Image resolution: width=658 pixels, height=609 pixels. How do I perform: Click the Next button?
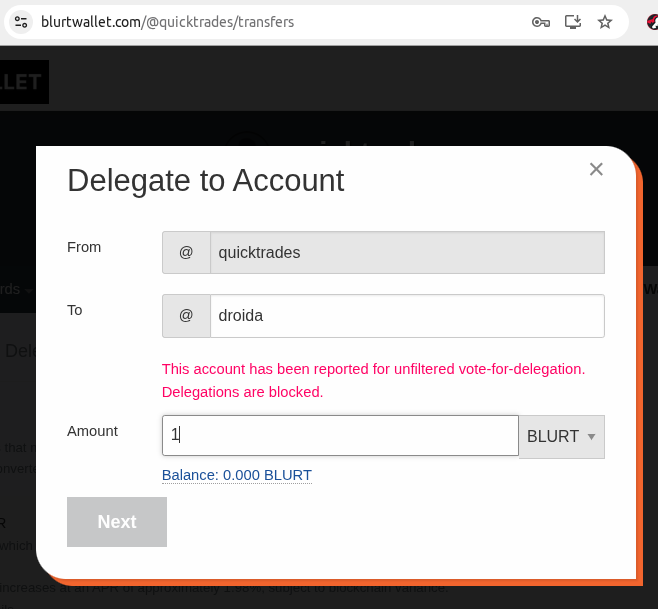coord(117,522)
